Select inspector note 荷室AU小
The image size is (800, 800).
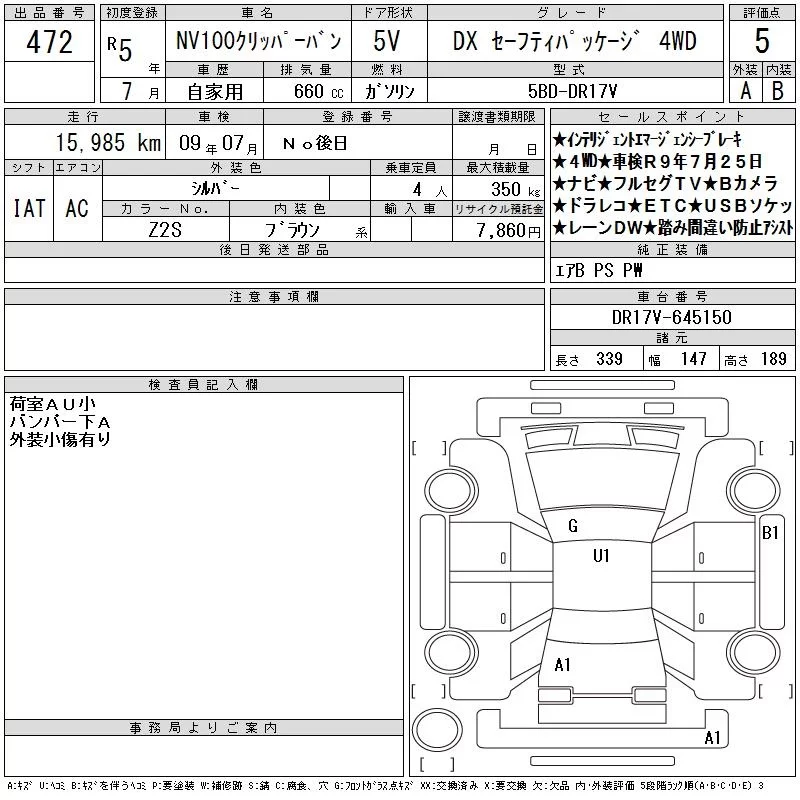point(52,404)
